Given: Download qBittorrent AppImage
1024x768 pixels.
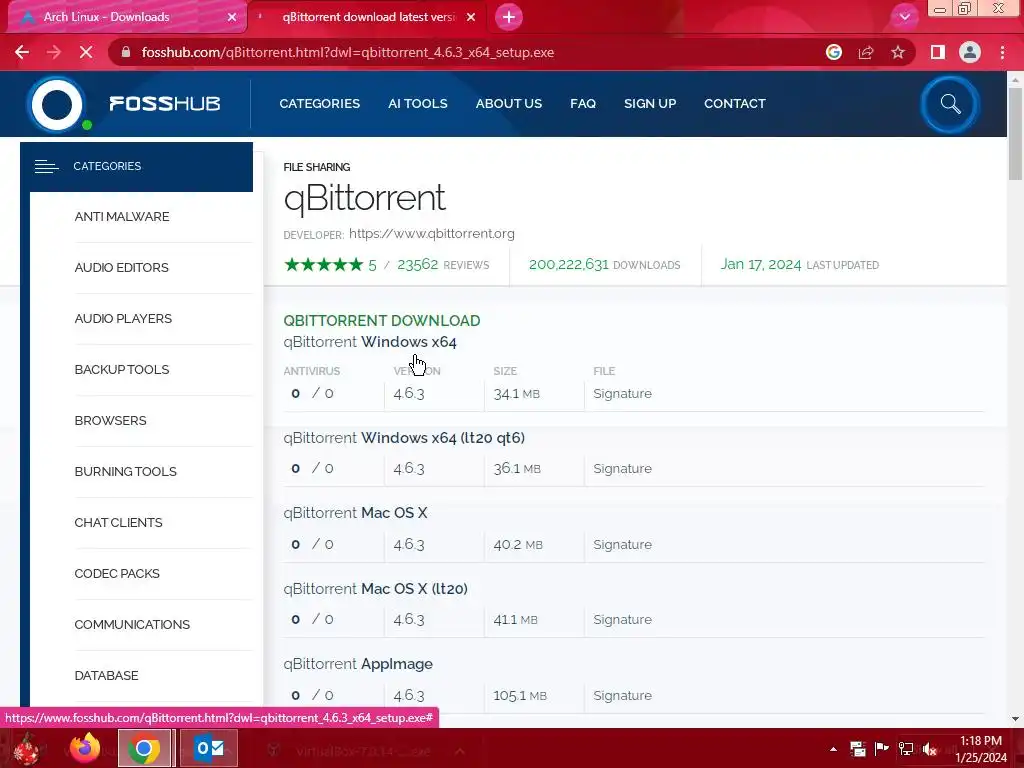Looking at the screenshot, I should 358,664.
